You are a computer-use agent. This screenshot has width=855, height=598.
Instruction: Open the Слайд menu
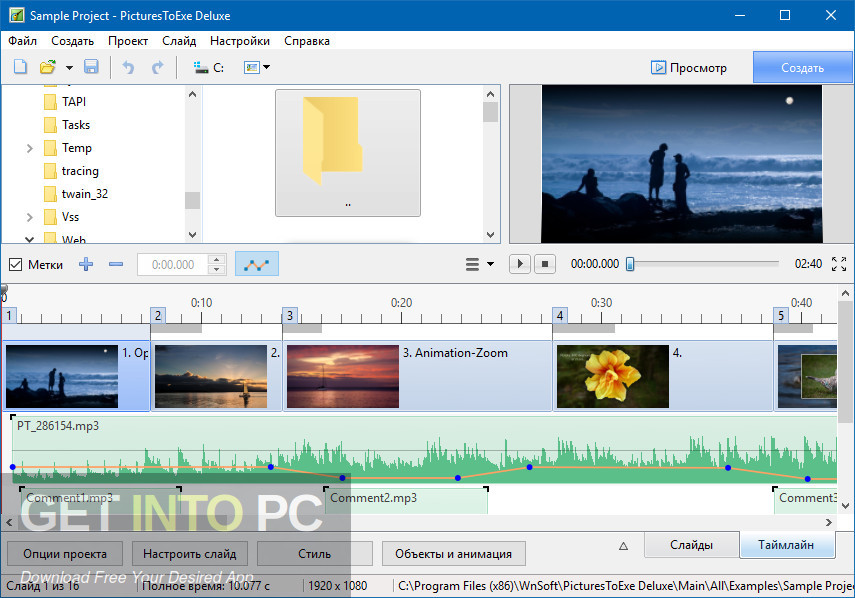click(x=179, y=41)
